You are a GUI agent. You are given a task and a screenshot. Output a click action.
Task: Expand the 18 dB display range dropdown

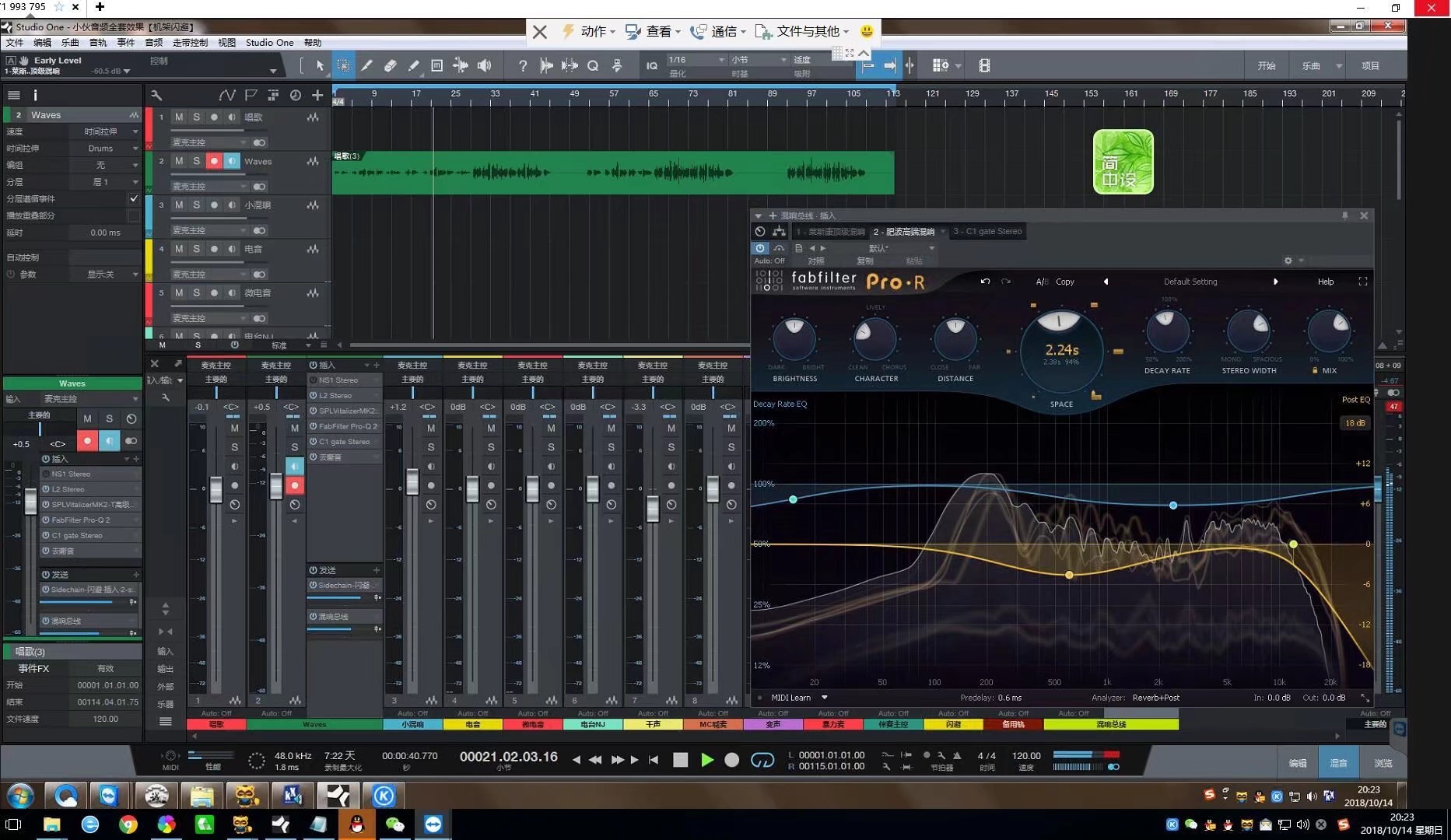[1355, 423]
